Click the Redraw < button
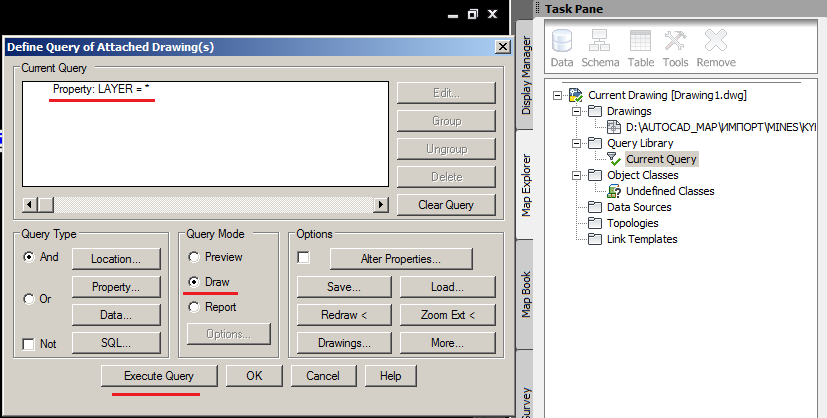Viewport: 827px width, 418px height. coord(344,315)
